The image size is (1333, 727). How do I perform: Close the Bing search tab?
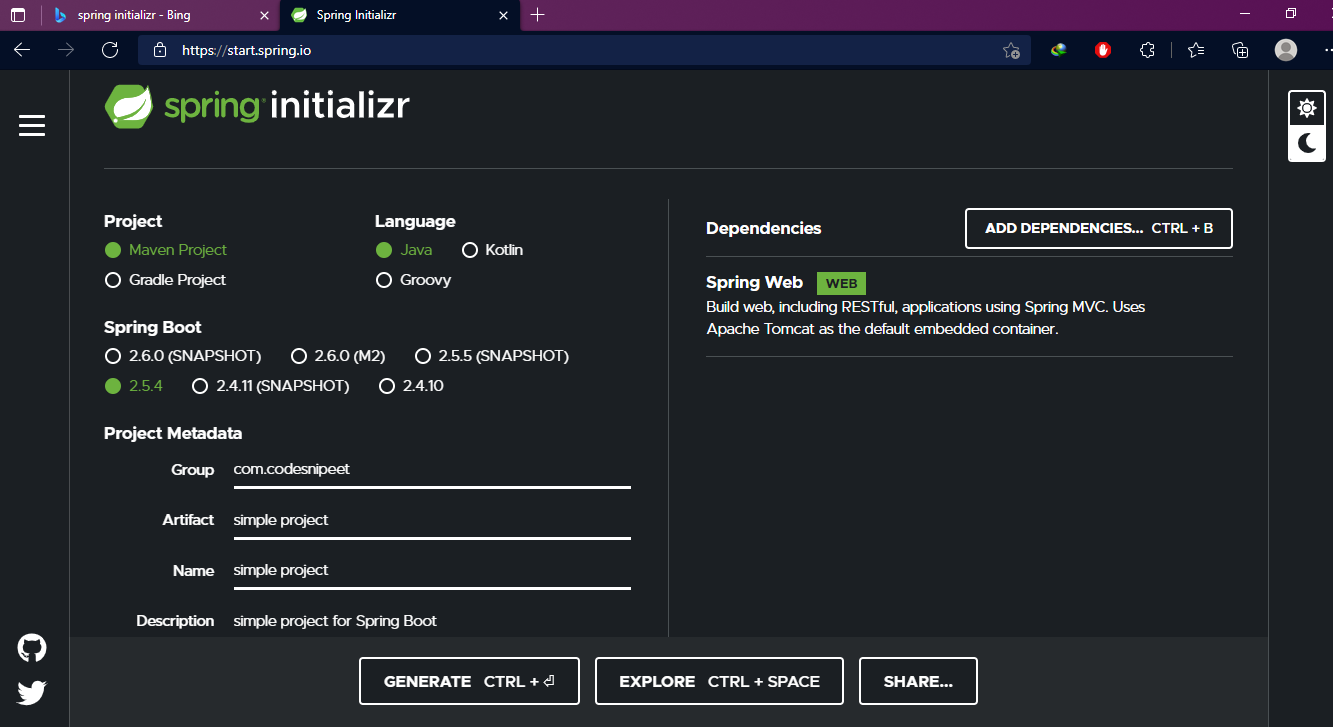point(264,15)
